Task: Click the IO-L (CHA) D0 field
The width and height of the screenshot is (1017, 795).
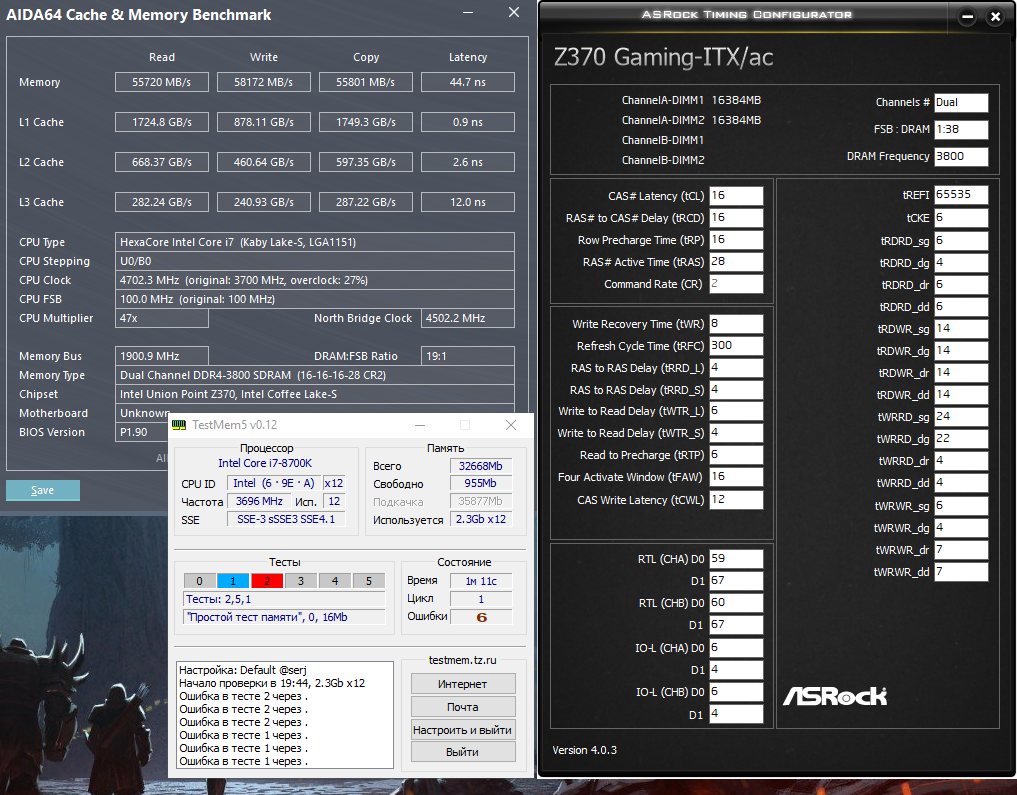Action: [x=736, y=648]
